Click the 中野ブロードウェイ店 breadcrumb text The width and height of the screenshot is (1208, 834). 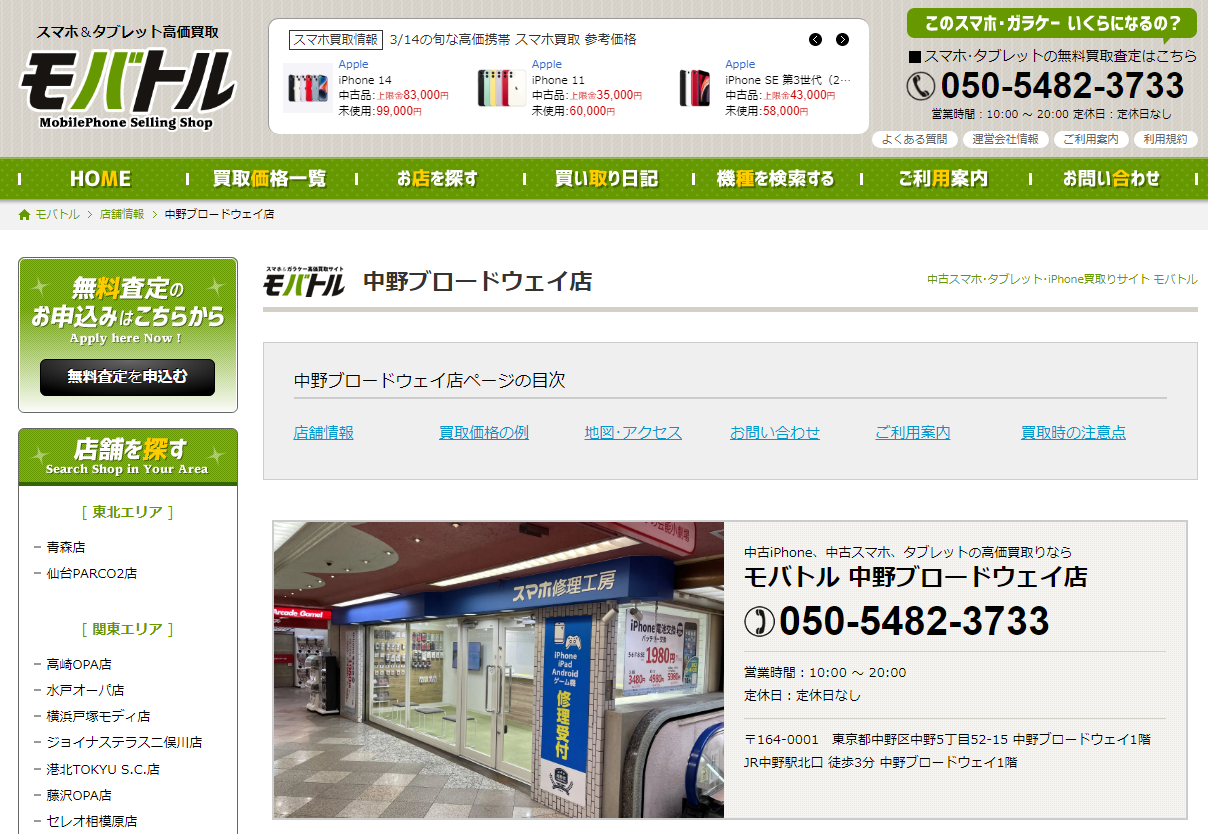pos(220,215)
